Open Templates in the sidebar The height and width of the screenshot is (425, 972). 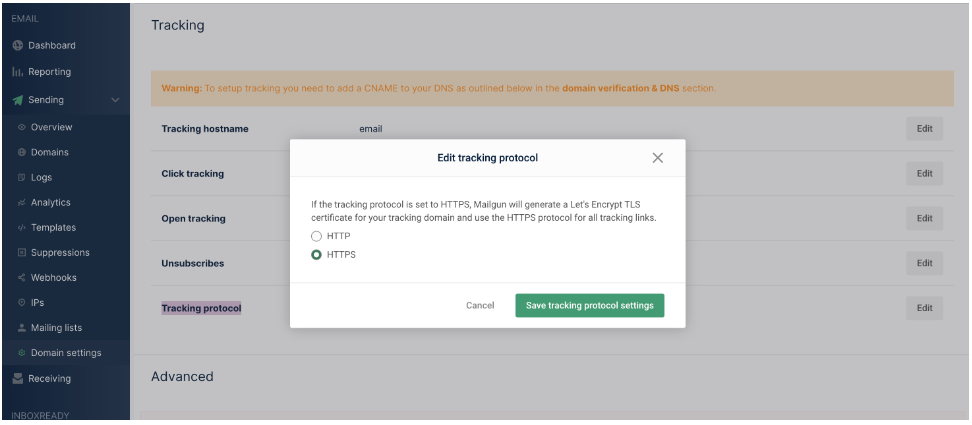(x=53, y=228)
